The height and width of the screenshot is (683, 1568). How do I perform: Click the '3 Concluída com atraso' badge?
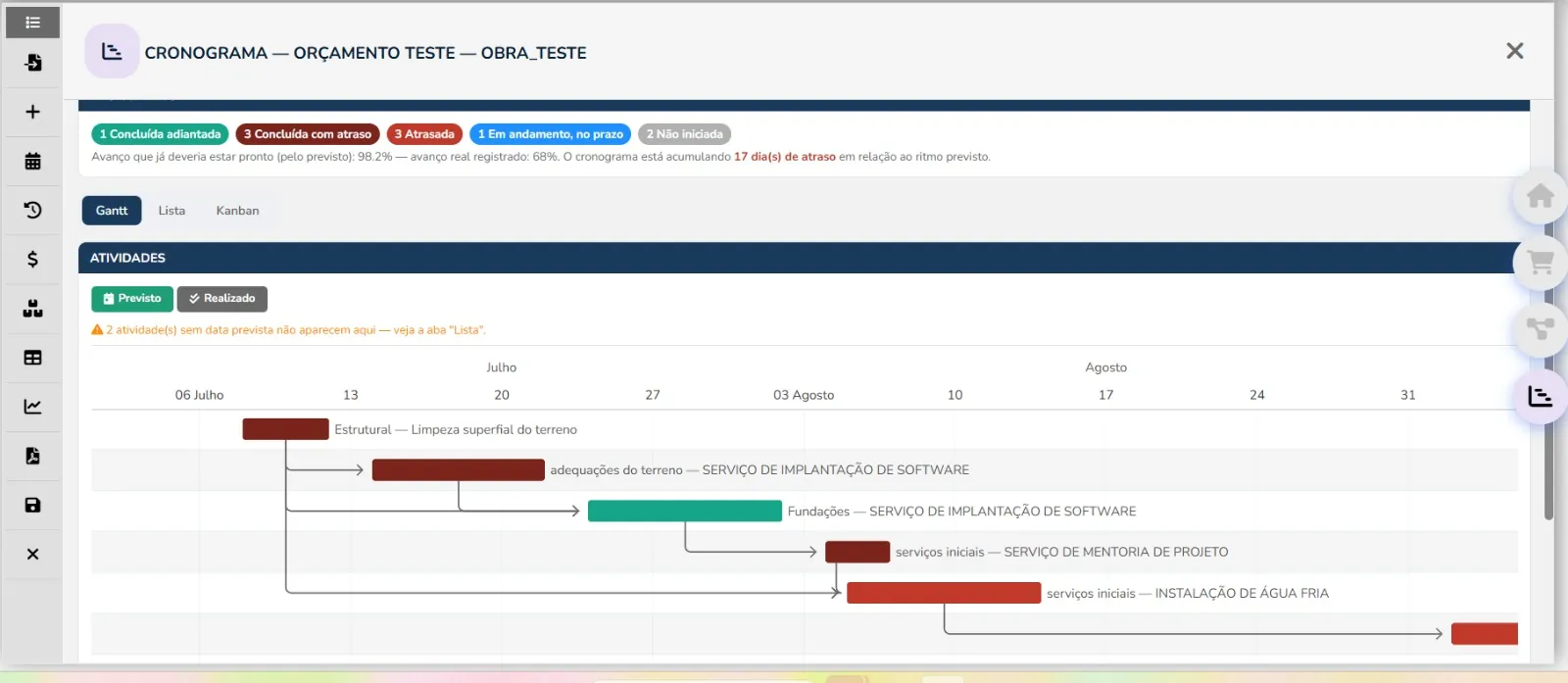point(308,134)
